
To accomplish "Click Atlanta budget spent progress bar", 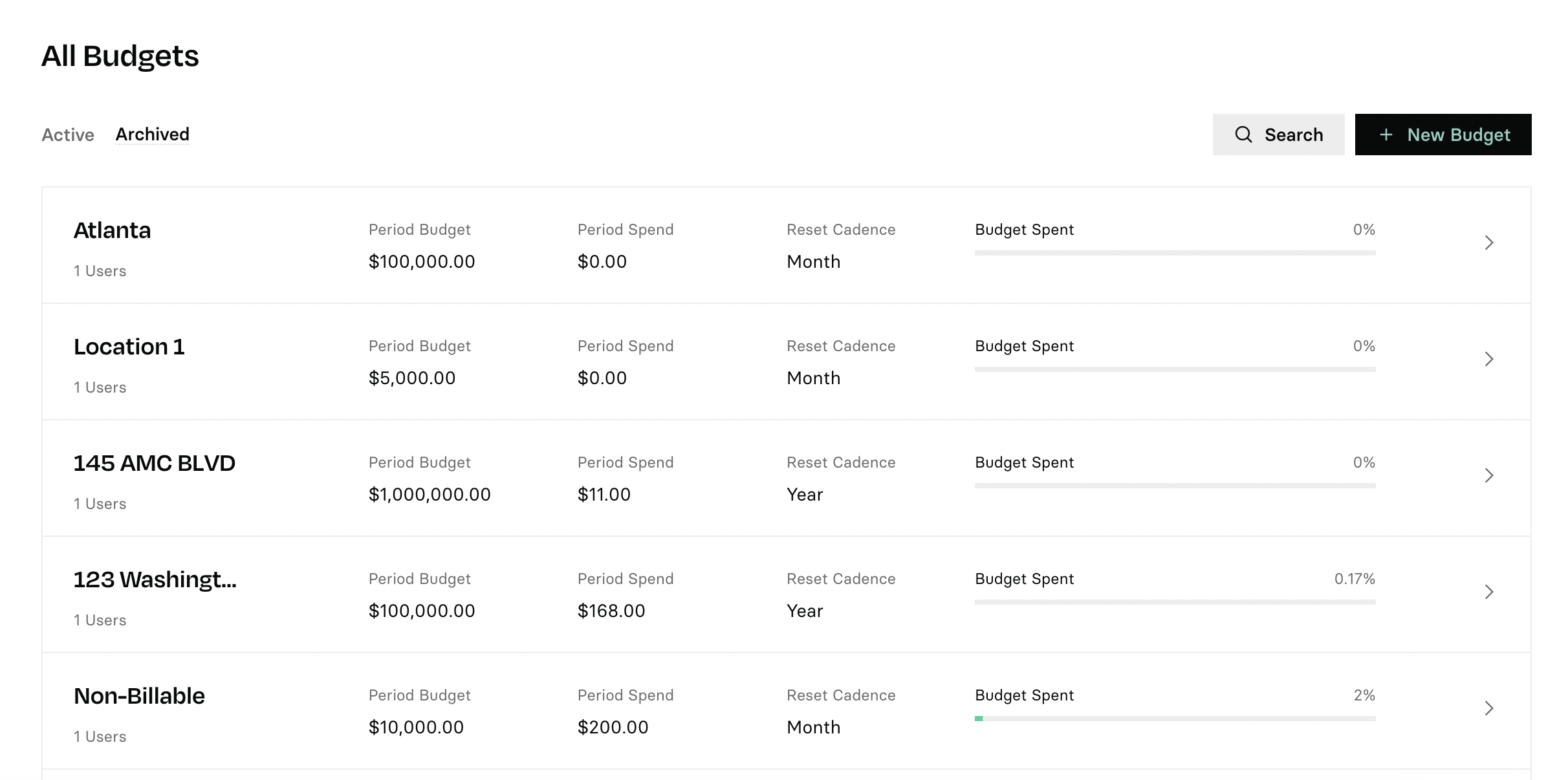I will click(x=1175, y=253).
